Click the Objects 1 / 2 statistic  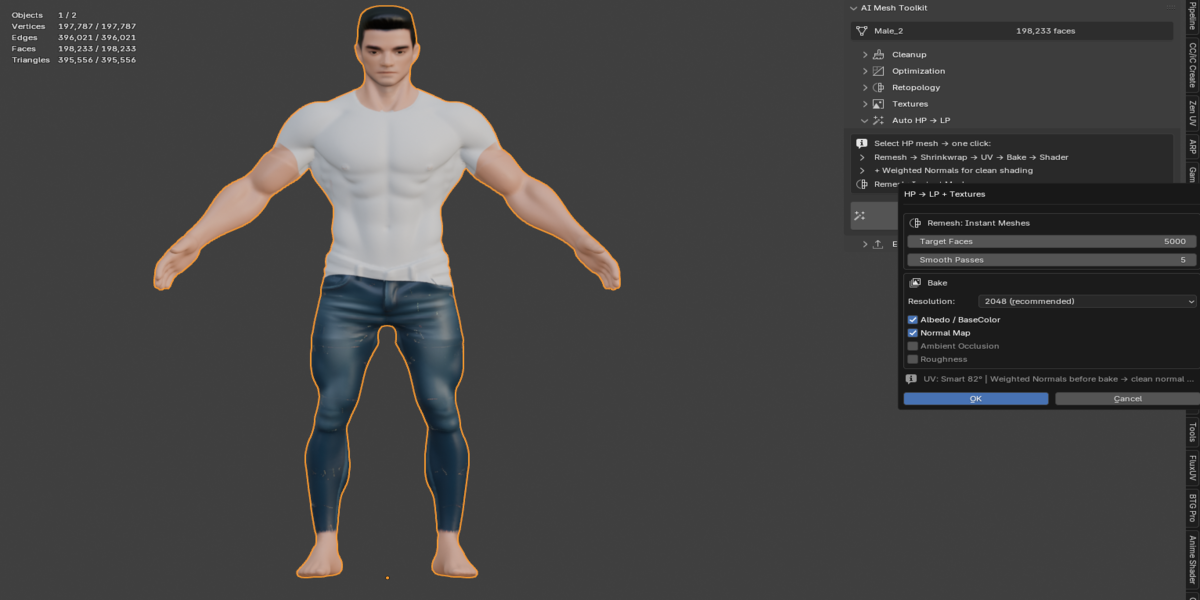tap(44, 15)
